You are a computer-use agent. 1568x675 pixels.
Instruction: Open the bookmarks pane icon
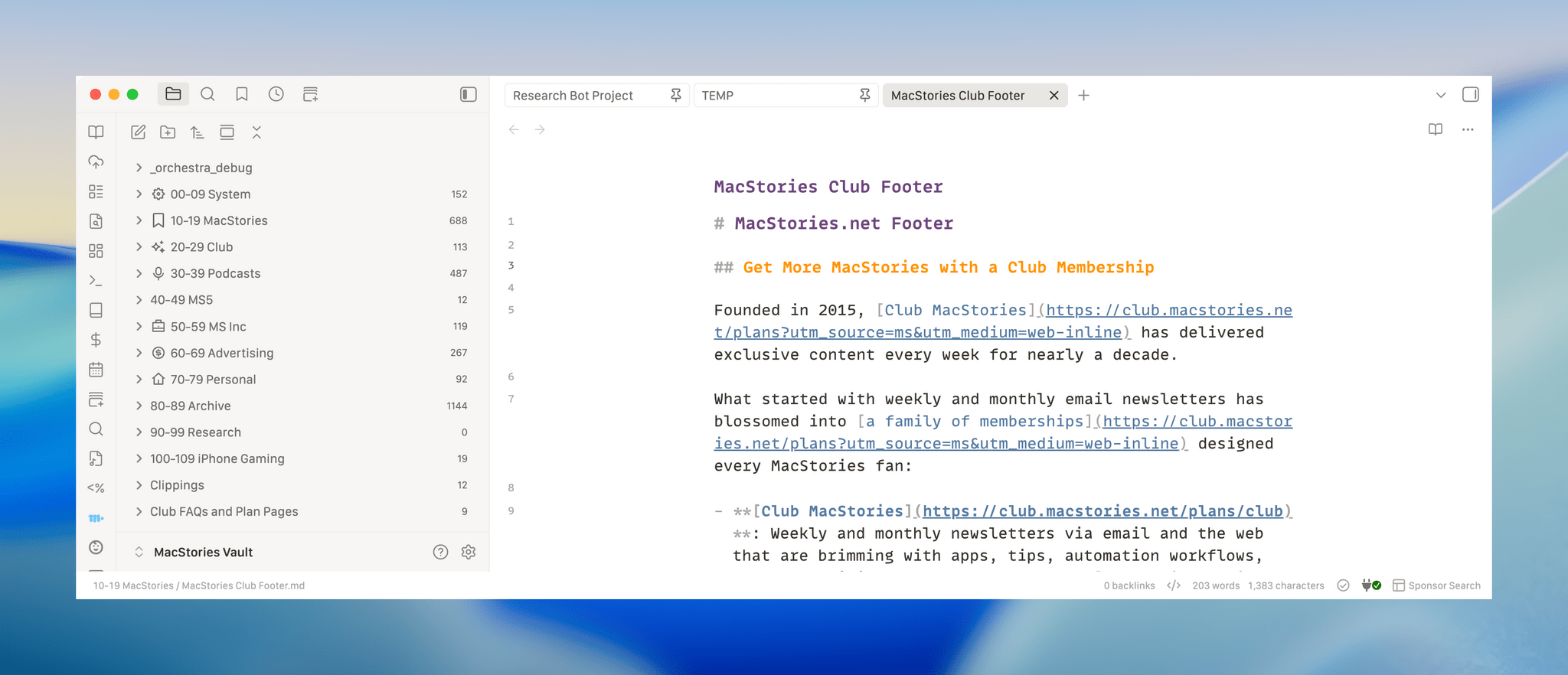click(242, 94)
